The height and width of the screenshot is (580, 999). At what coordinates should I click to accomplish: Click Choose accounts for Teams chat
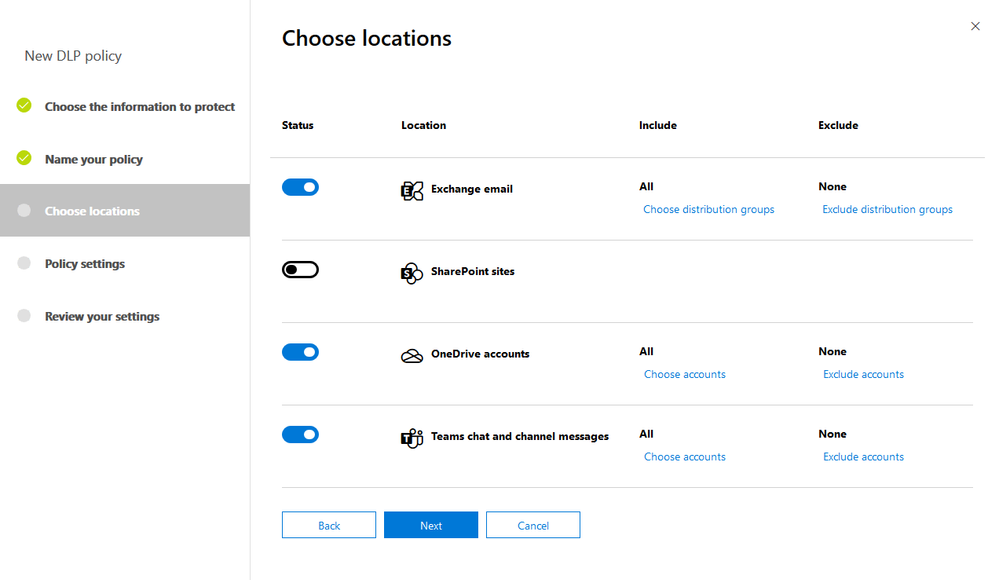pyautogui.click(x=685, y=456)
